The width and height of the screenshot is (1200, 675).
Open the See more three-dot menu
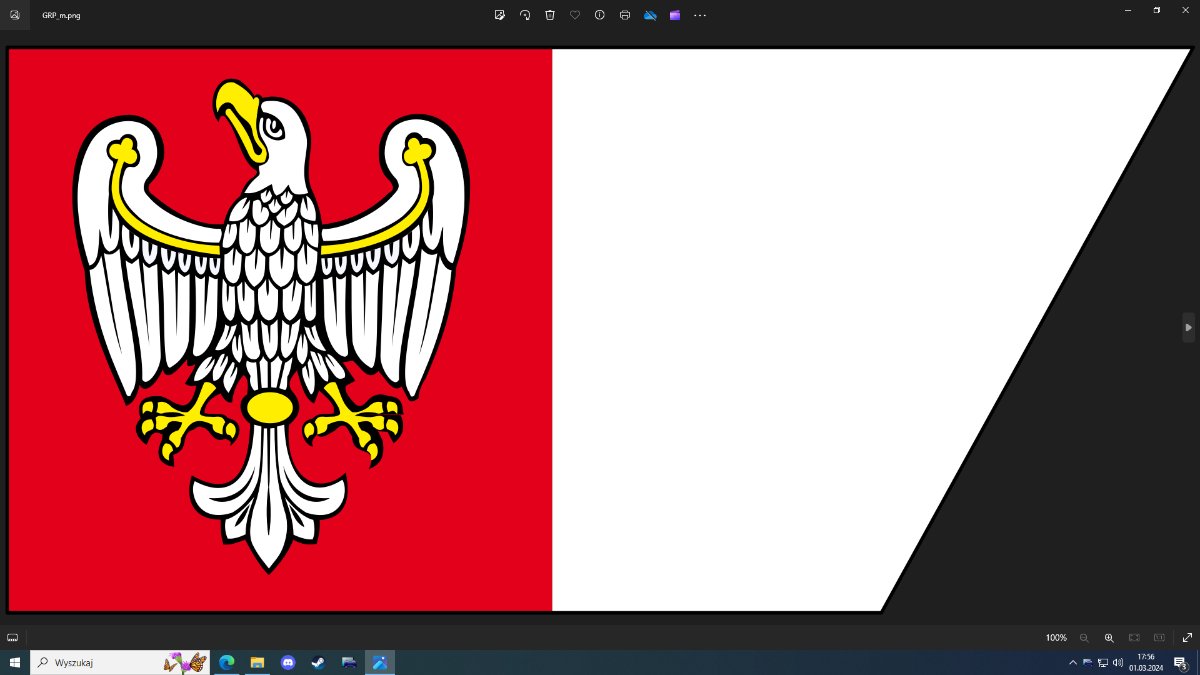700,15
